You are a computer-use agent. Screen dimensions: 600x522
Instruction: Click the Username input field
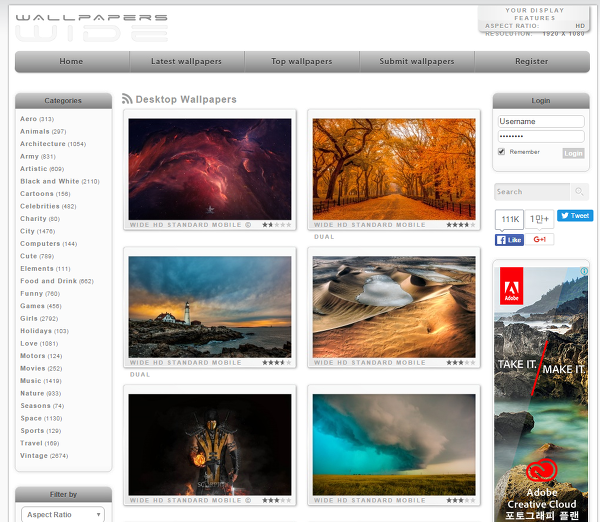click(541, 121)
